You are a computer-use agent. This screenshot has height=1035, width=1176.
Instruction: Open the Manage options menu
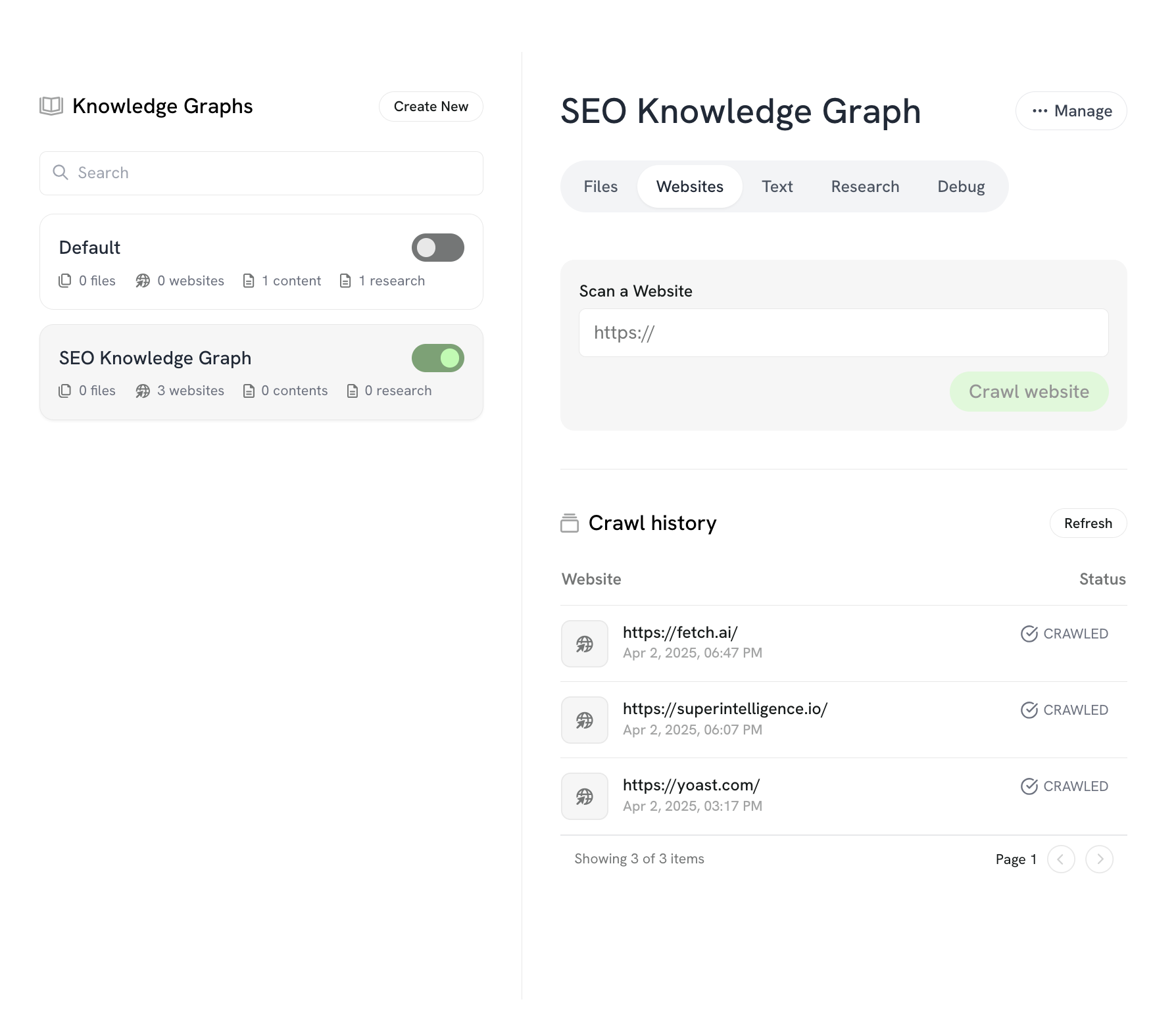click(x=1071, y=111)
